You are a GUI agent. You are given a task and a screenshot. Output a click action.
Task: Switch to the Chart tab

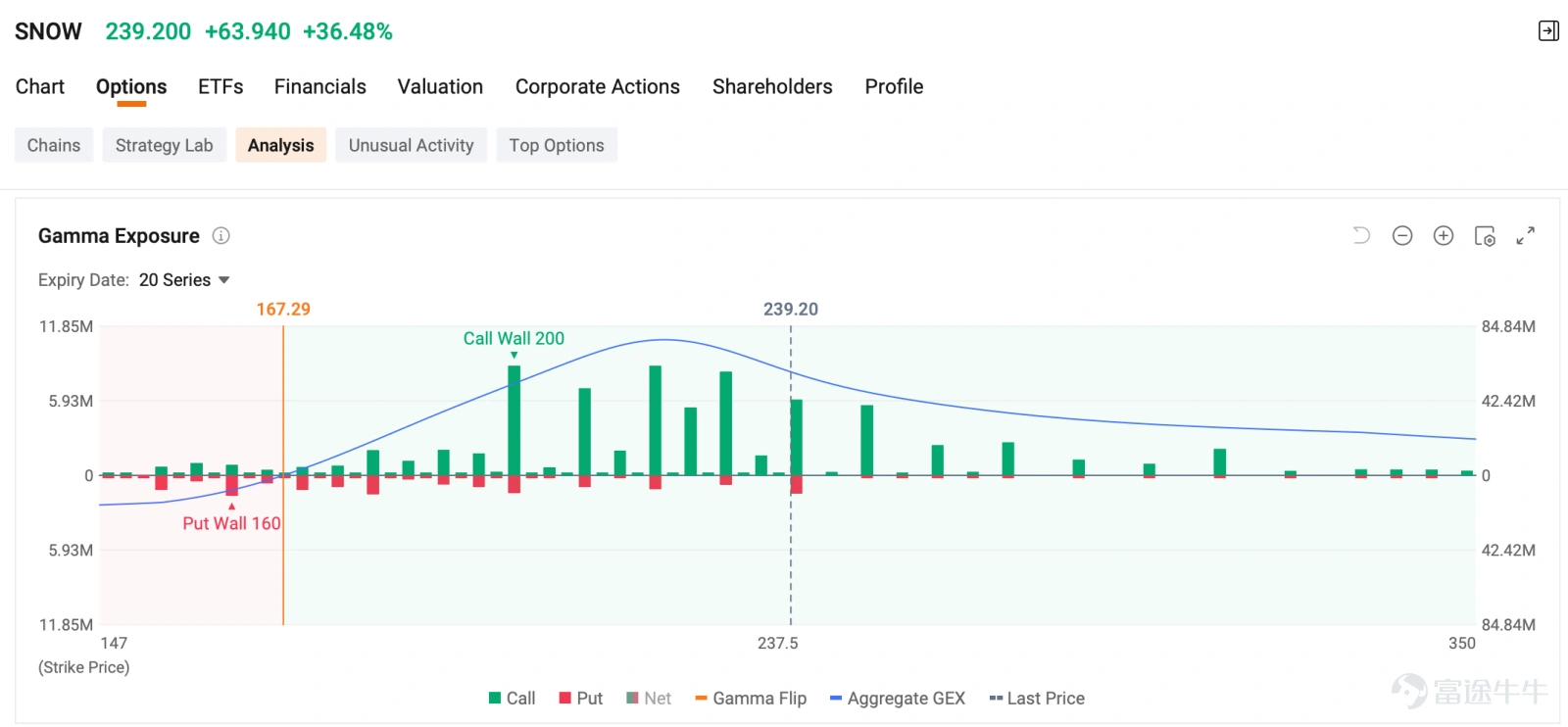[40, 86]
